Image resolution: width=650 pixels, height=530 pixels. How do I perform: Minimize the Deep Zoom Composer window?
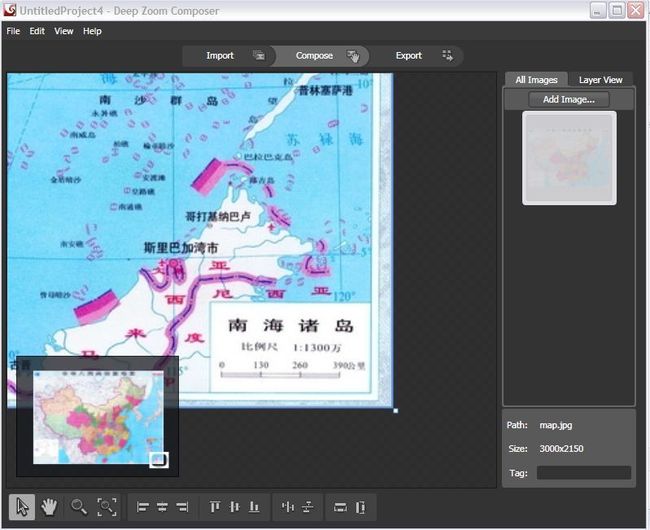click(597, 11)
